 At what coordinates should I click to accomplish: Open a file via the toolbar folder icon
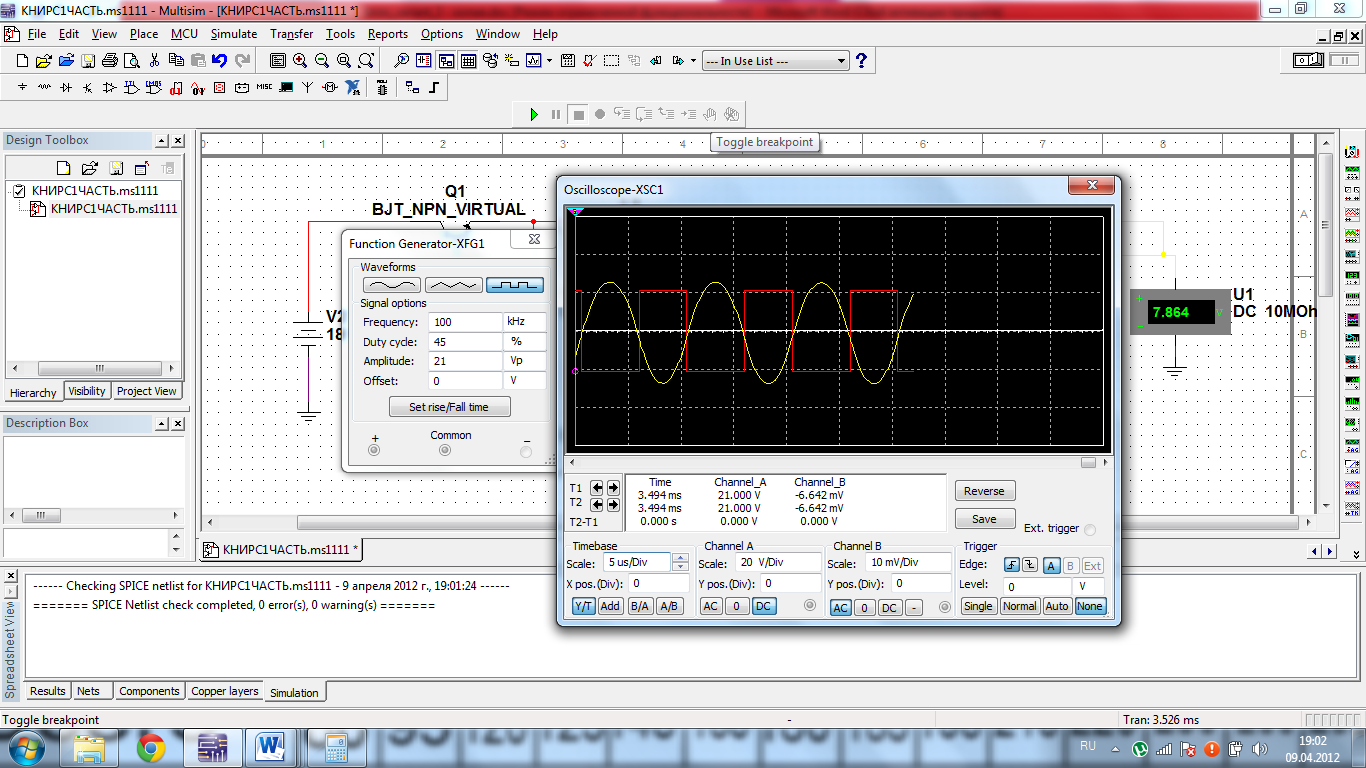click(x=43, y=61)
